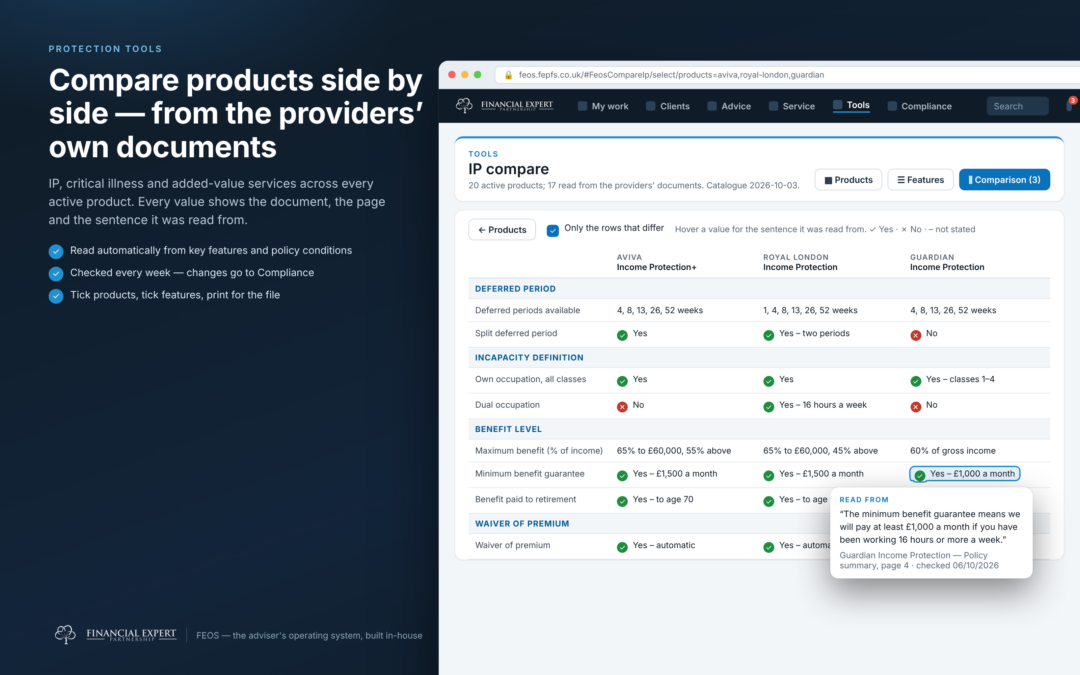Click the Search field in navbar

point(1017,106)
